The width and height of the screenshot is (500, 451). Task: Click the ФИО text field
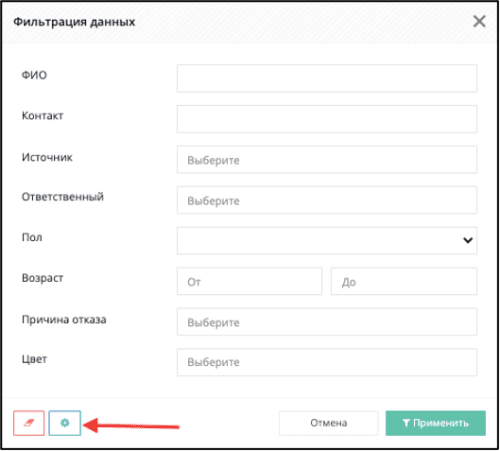point(327,78)
